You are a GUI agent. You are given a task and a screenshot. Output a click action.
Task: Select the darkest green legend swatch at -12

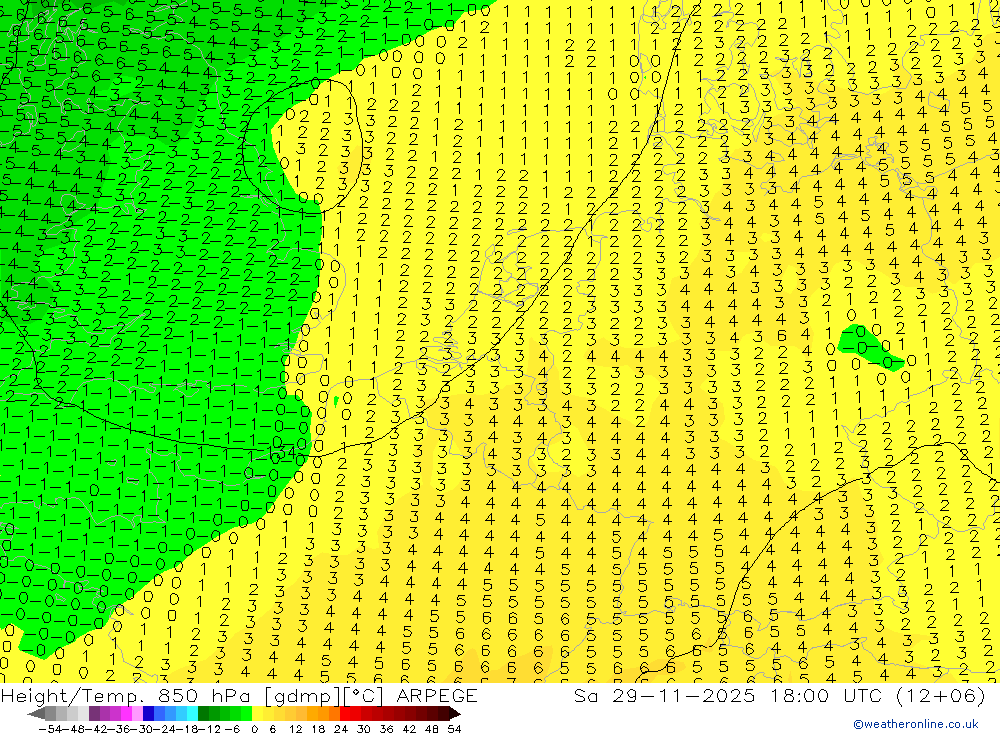(x=203, y=713)
